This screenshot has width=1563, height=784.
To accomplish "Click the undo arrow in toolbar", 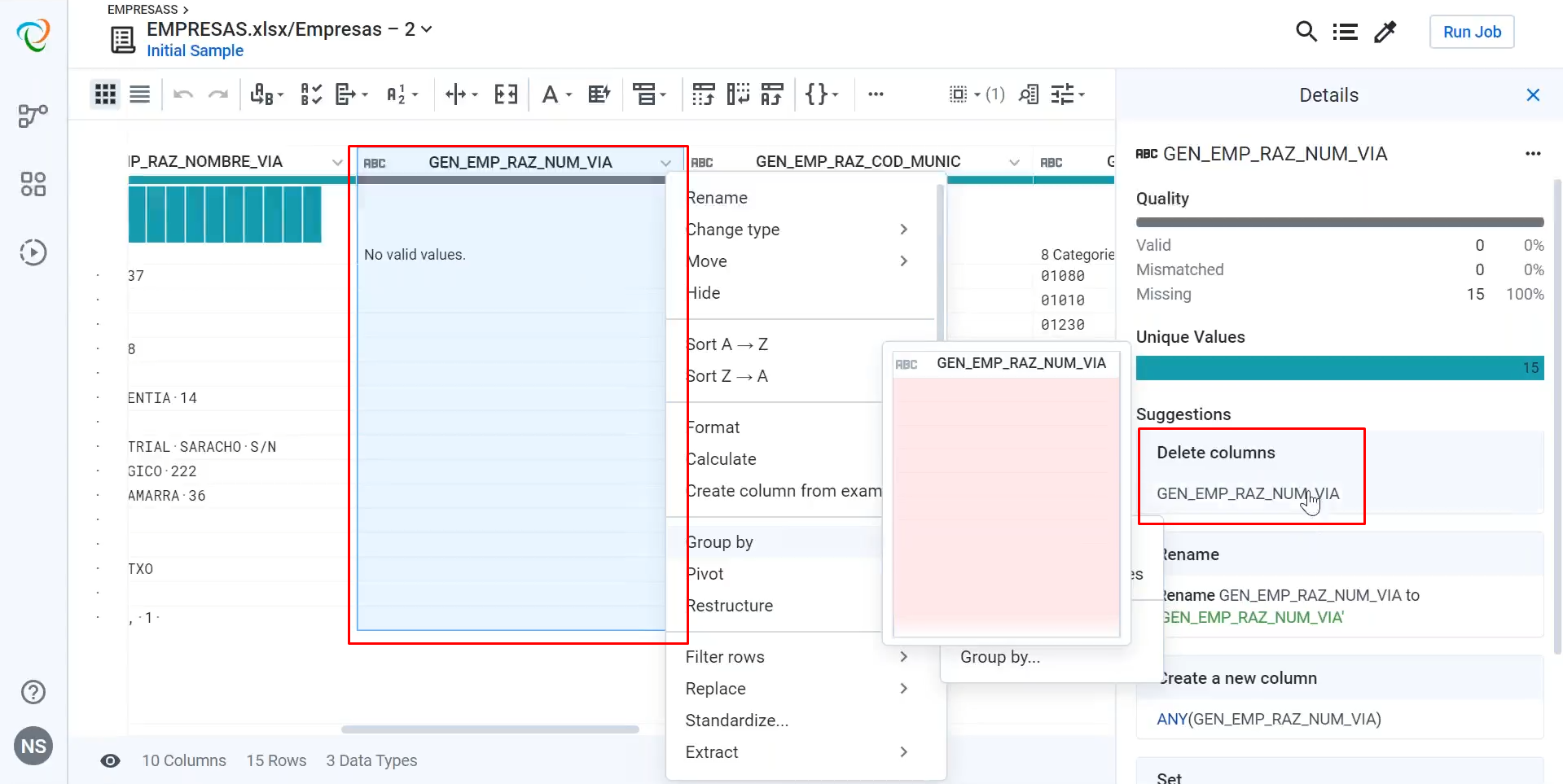I will tap(182, 94).
